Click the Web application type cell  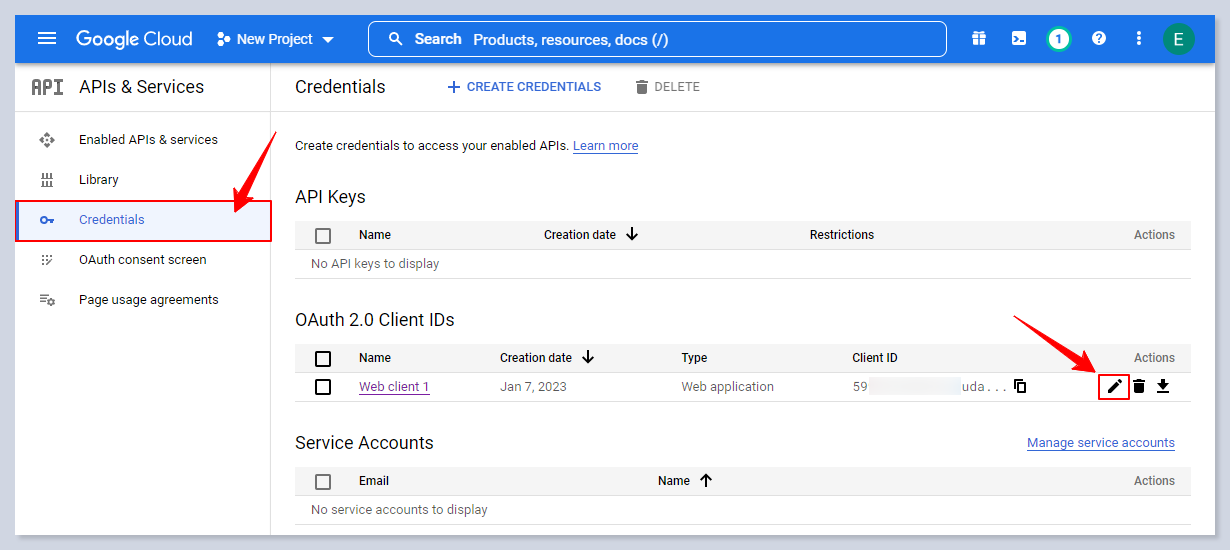coord(728,387)
